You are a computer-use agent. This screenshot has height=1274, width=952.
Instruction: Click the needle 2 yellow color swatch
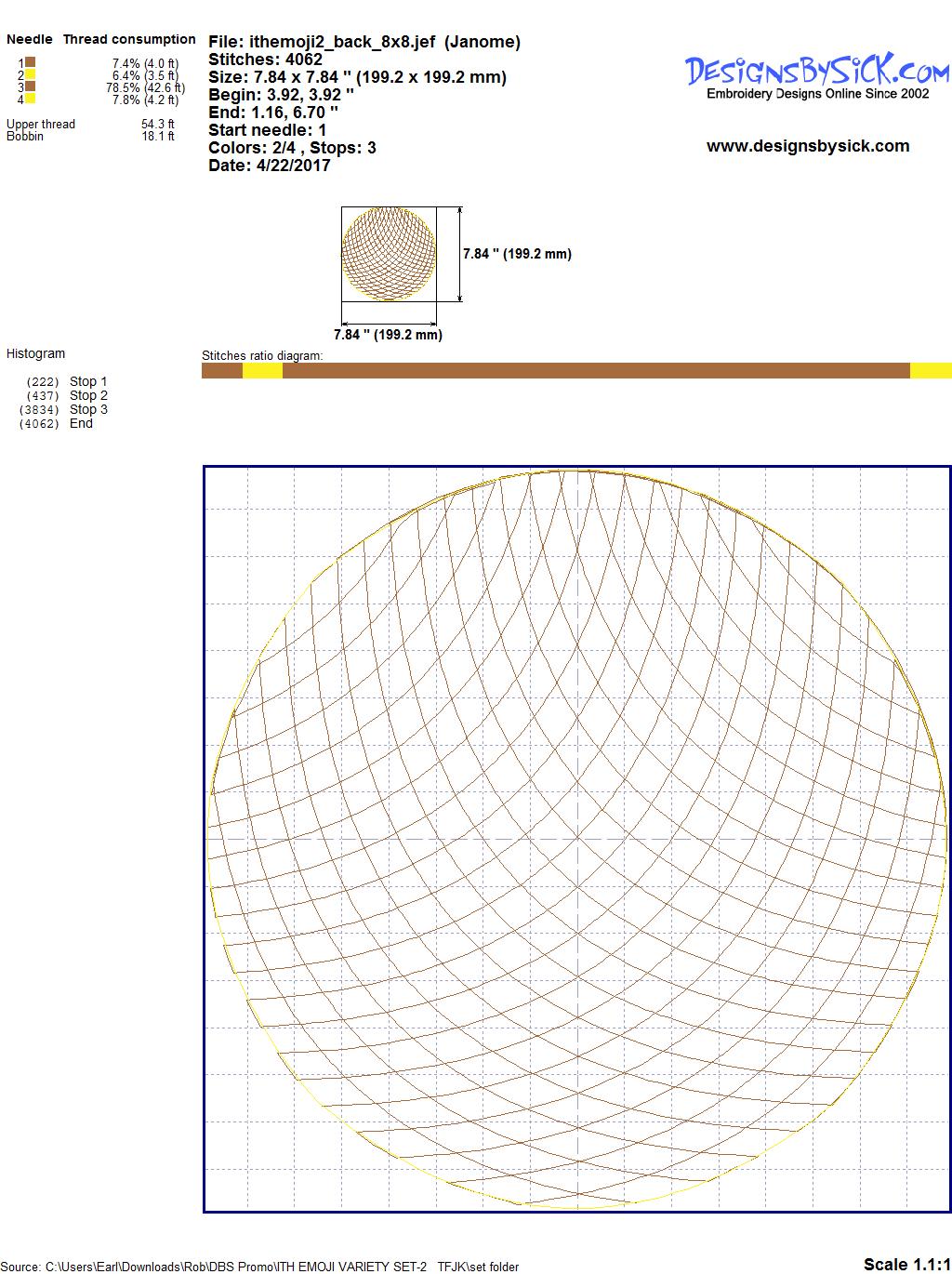coord(31,74)
